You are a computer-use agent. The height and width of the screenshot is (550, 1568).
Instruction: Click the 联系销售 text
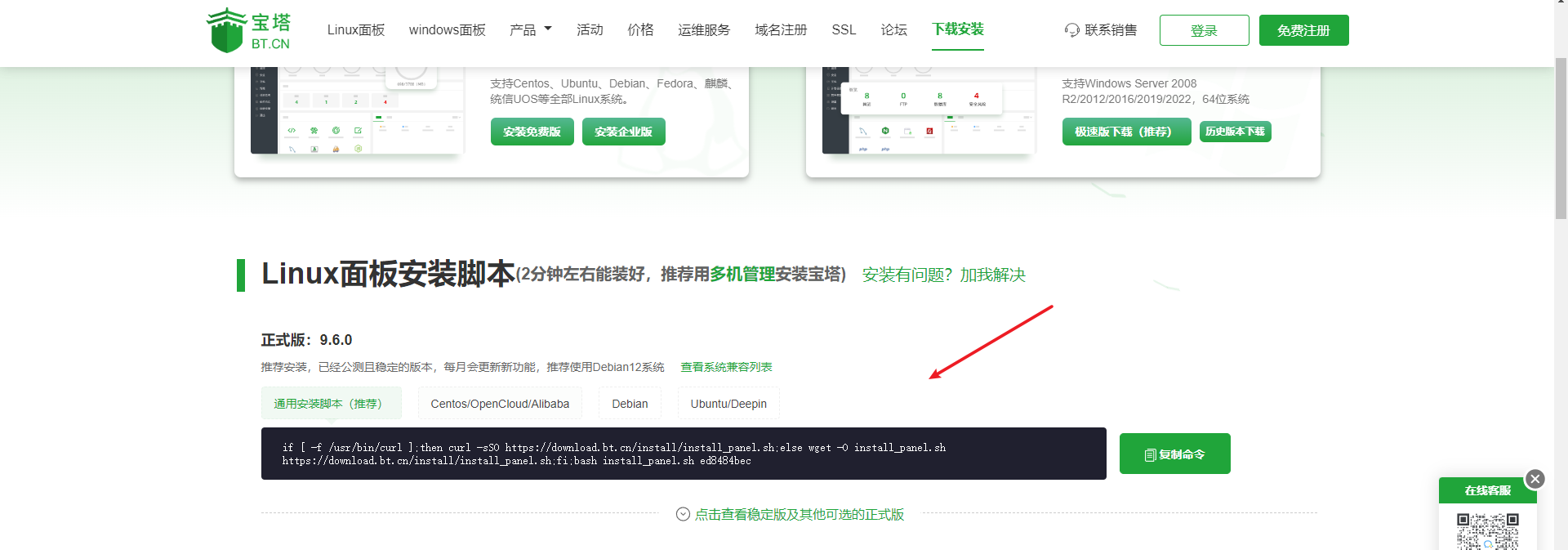tap(1111, 30)
